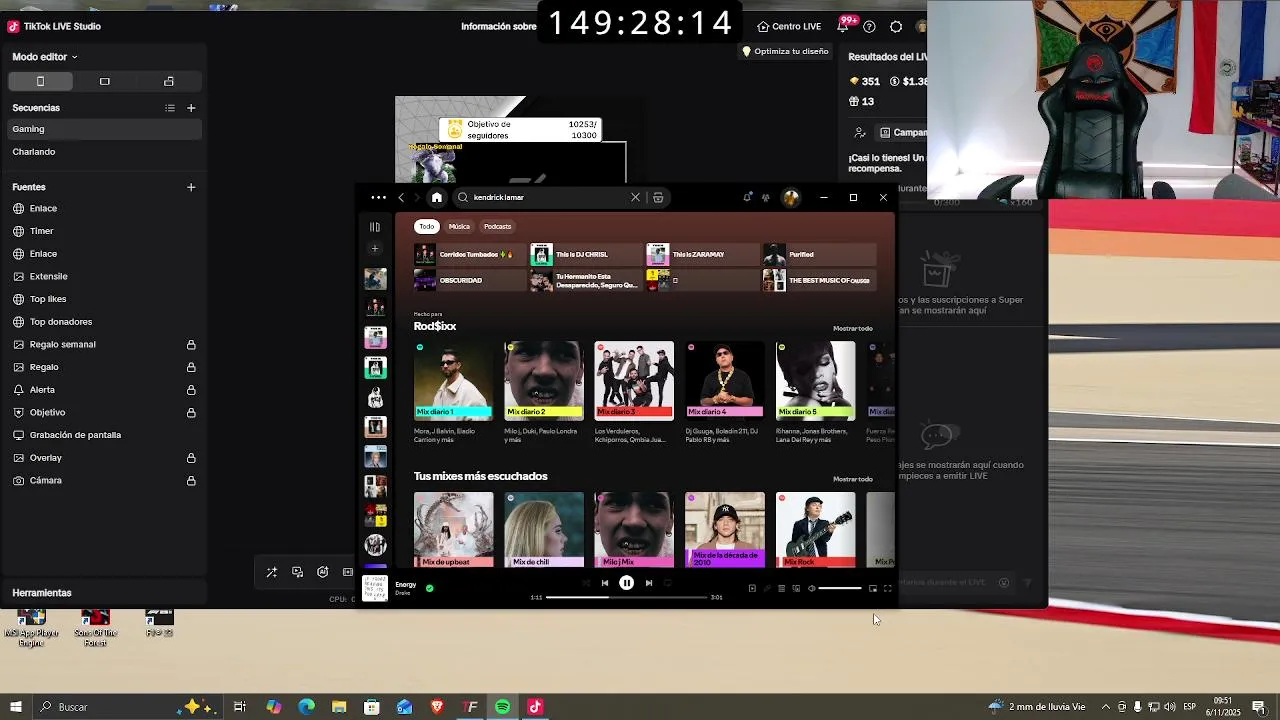Open the Spotify three-dots menu

click(378, 197)
